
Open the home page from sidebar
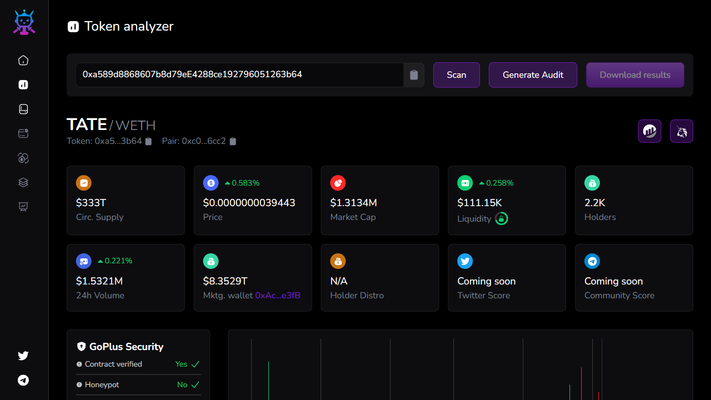point(23,60)
